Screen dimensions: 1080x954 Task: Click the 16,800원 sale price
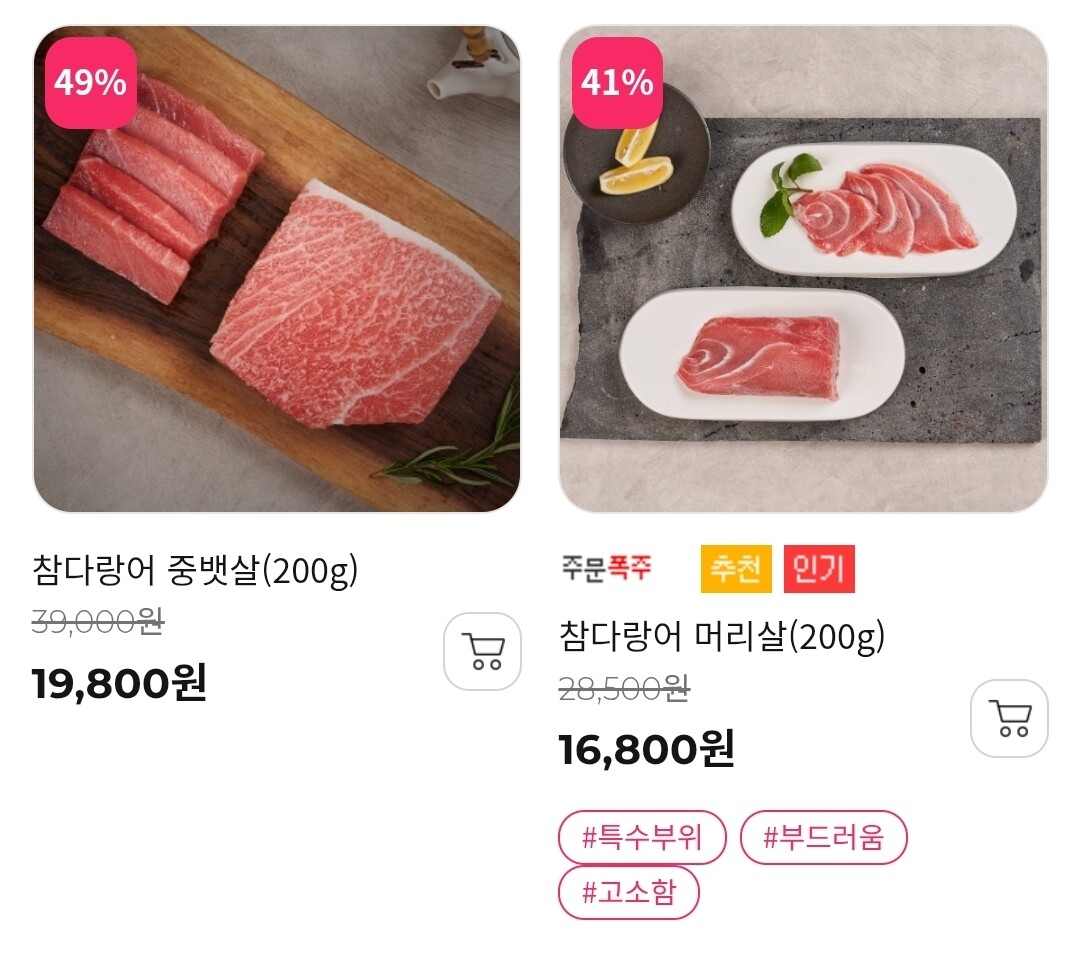[x=646, y=748]
